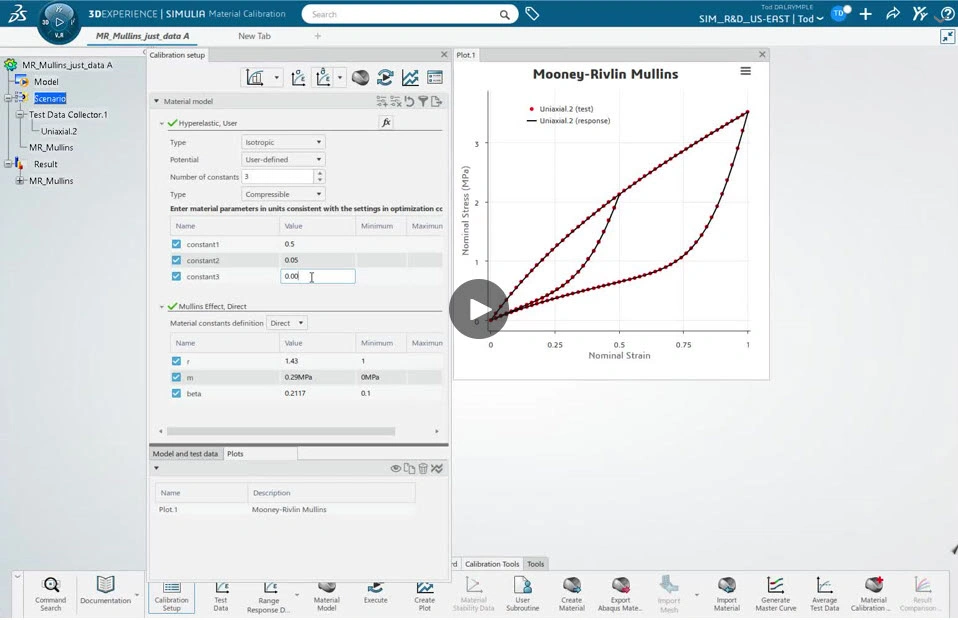
Task: Open the User-defined potential dropdown
Action: pos(283,159)
